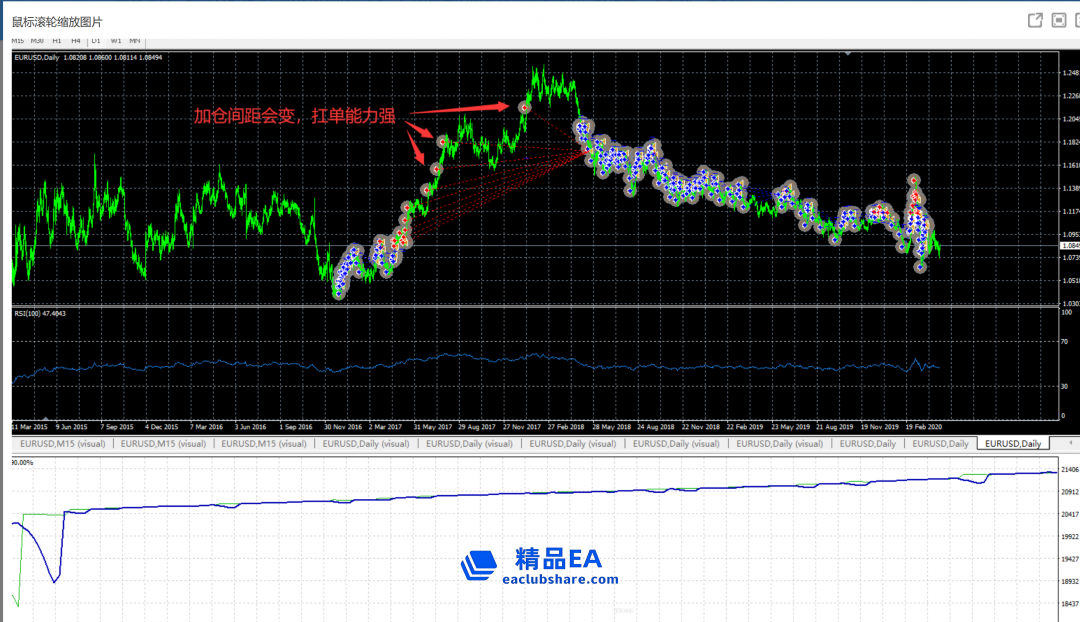Click the order marker the long red arrow points to
The height and width of the screenshot is (622, 1080).
[x=523, y=107]
